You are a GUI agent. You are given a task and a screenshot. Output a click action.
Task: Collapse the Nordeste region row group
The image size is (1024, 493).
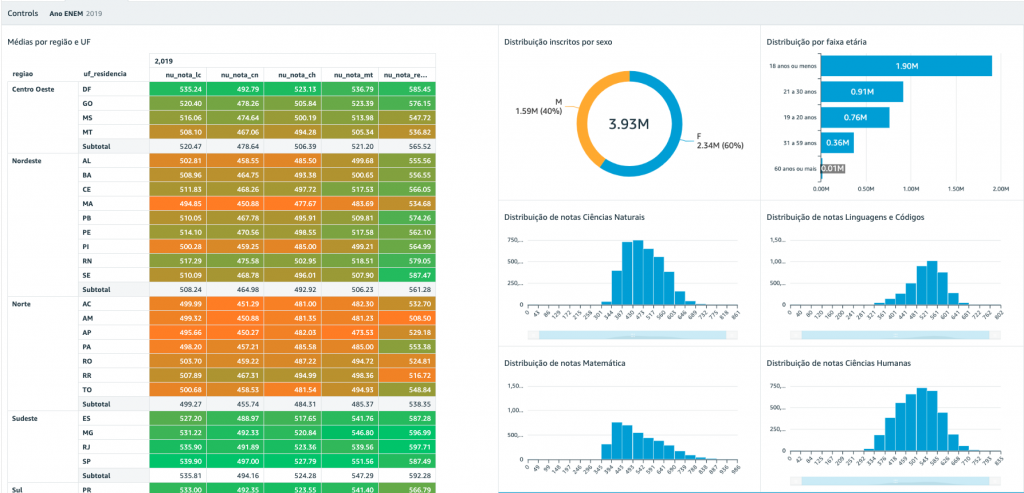point(27,160)
